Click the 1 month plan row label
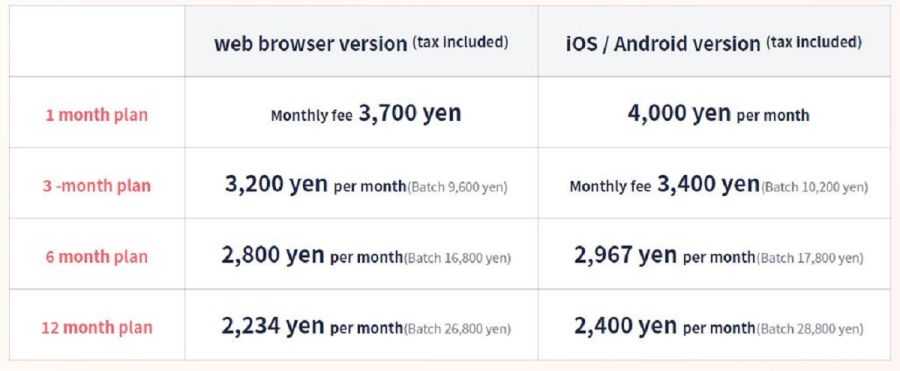 tap(97, 115)
